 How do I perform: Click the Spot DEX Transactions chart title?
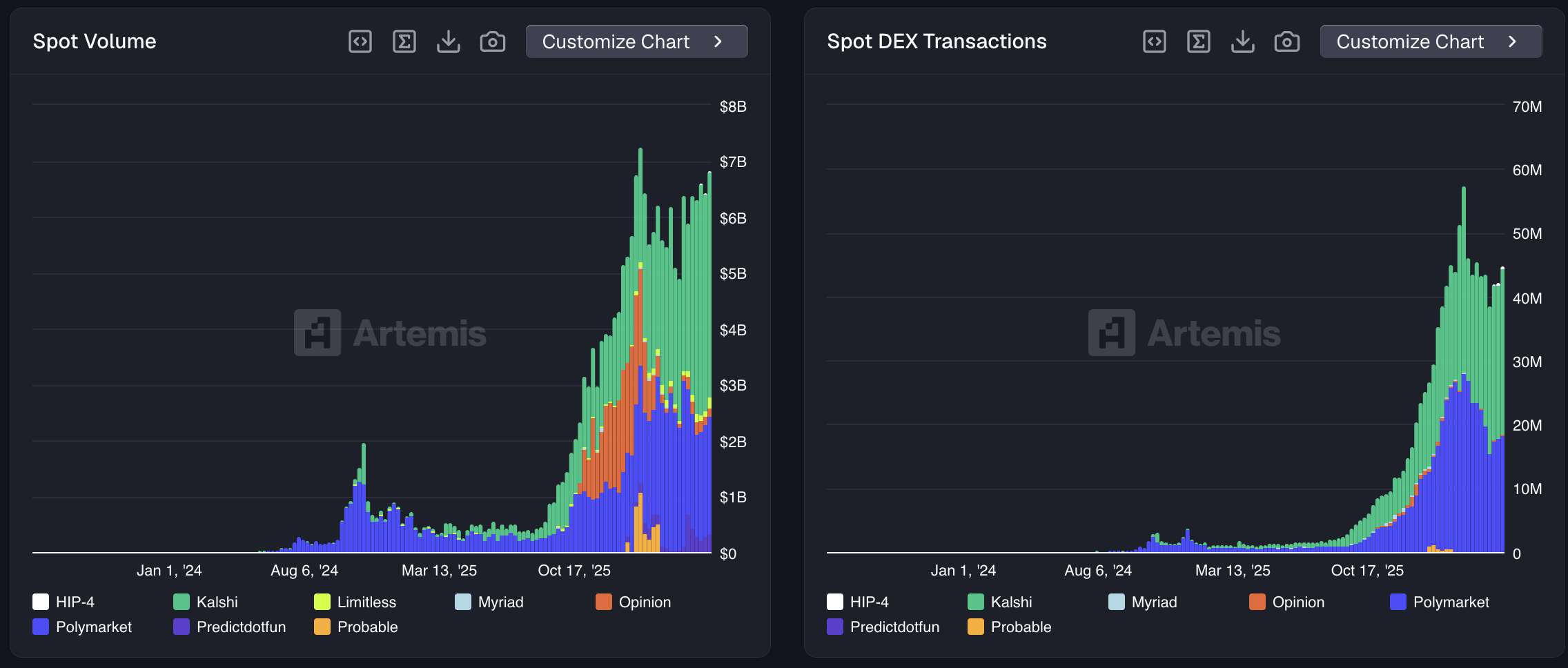click(x=937, y=41)
